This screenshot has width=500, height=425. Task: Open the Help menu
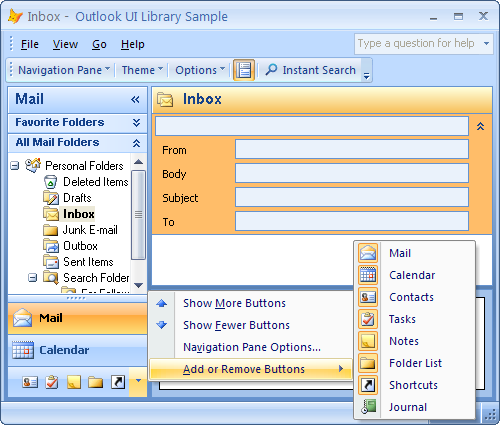[x=133, y=44]
